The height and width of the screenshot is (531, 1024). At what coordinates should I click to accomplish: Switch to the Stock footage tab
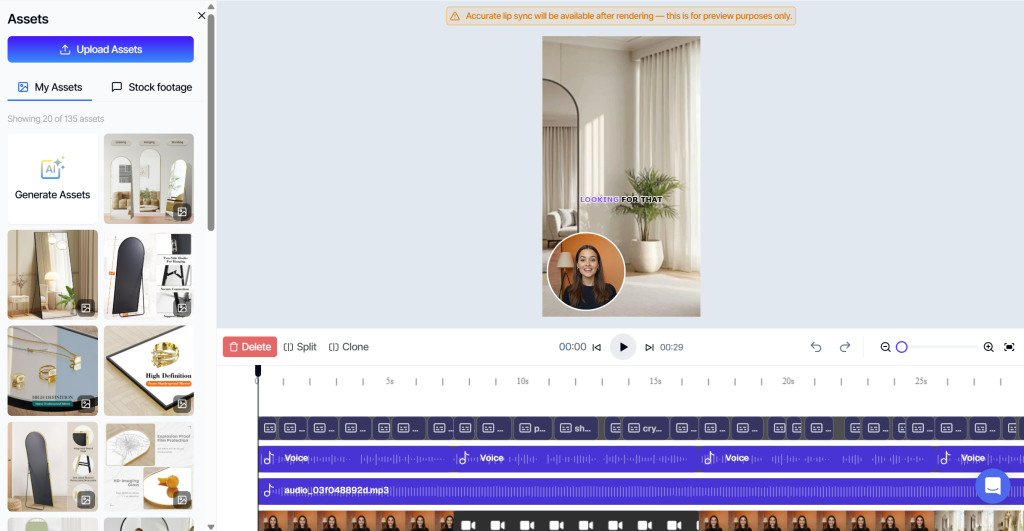(x=151, y=87)
